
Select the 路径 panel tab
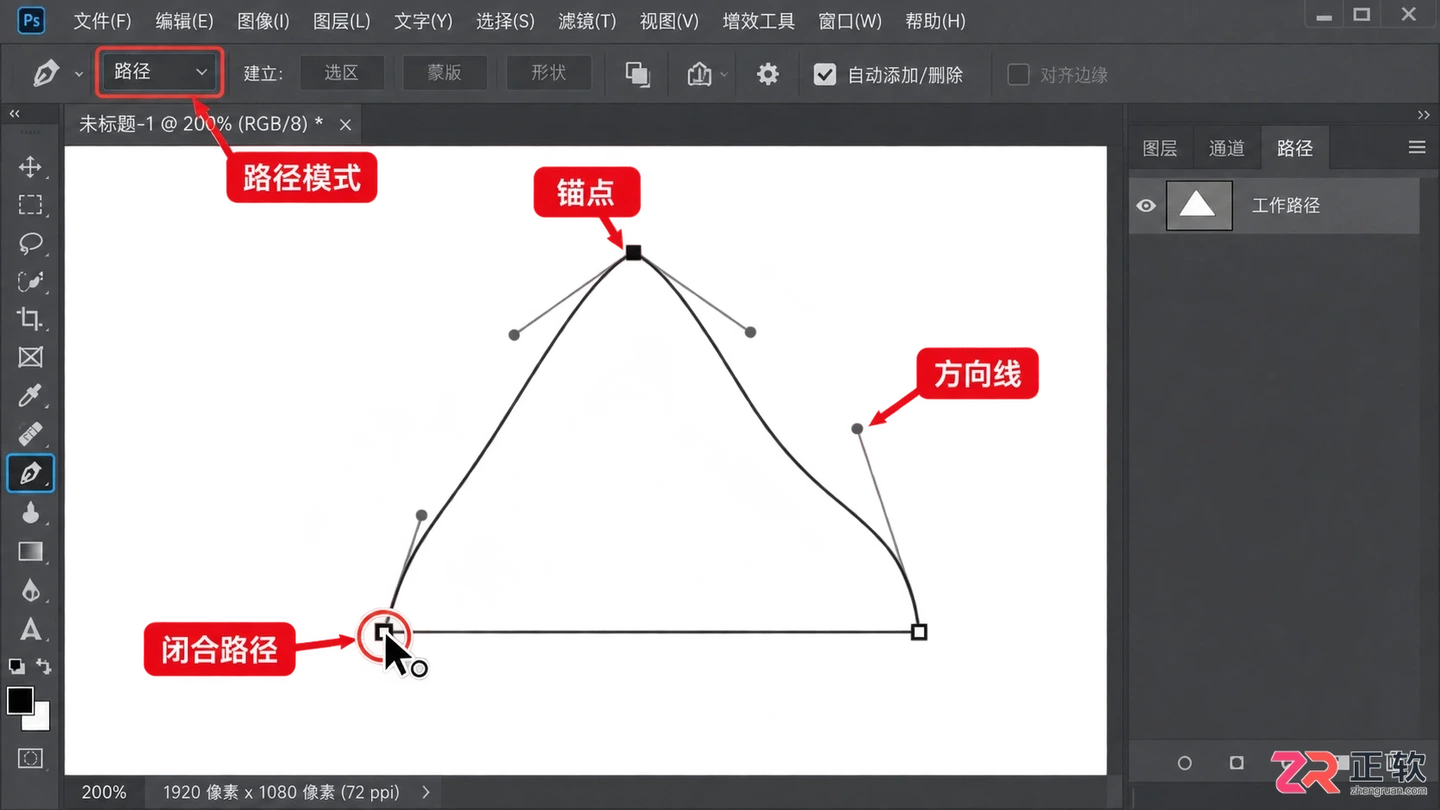coord(1294,148)
